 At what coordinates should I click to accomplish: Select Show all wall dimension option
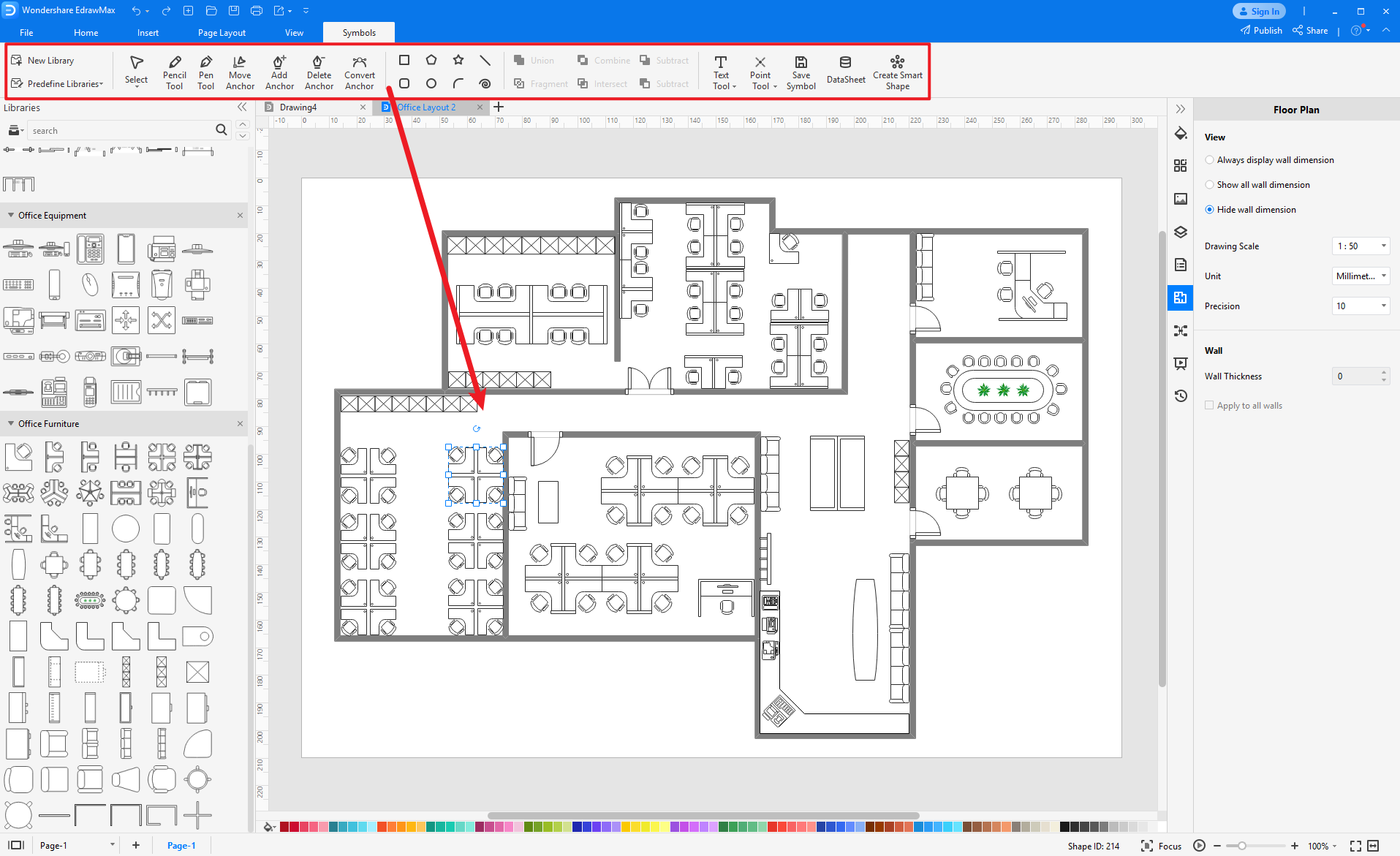1210,184
